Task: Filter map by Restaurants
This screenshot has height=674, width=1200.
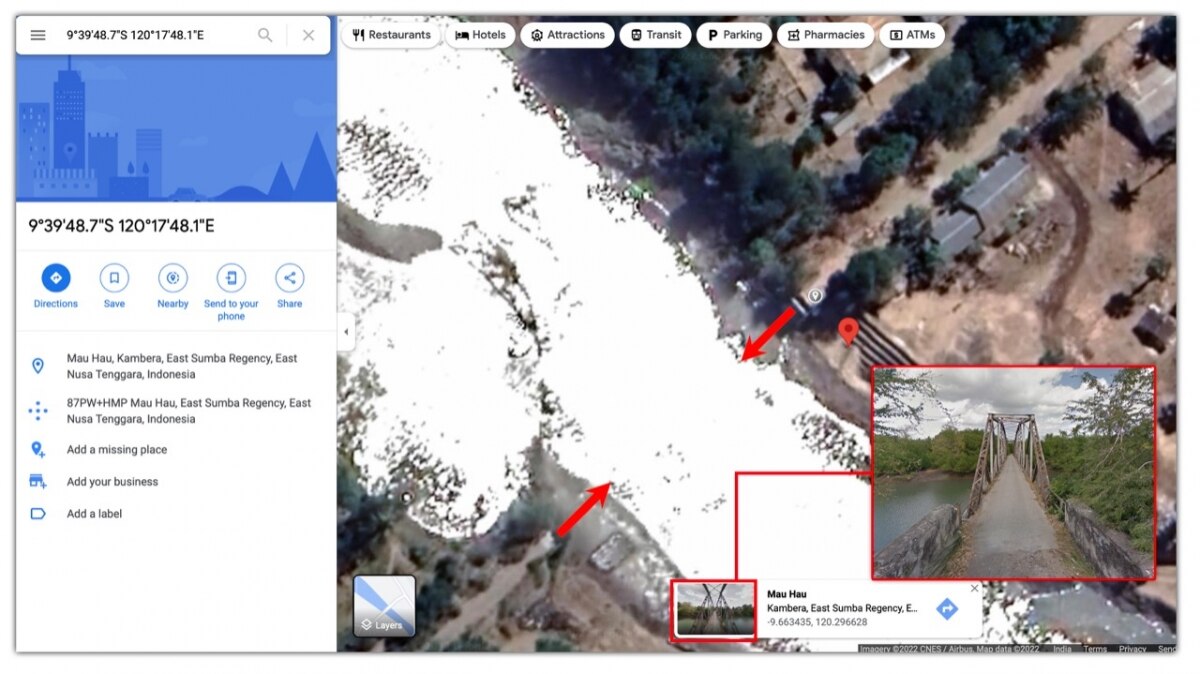Action: [x=392, y=35]
